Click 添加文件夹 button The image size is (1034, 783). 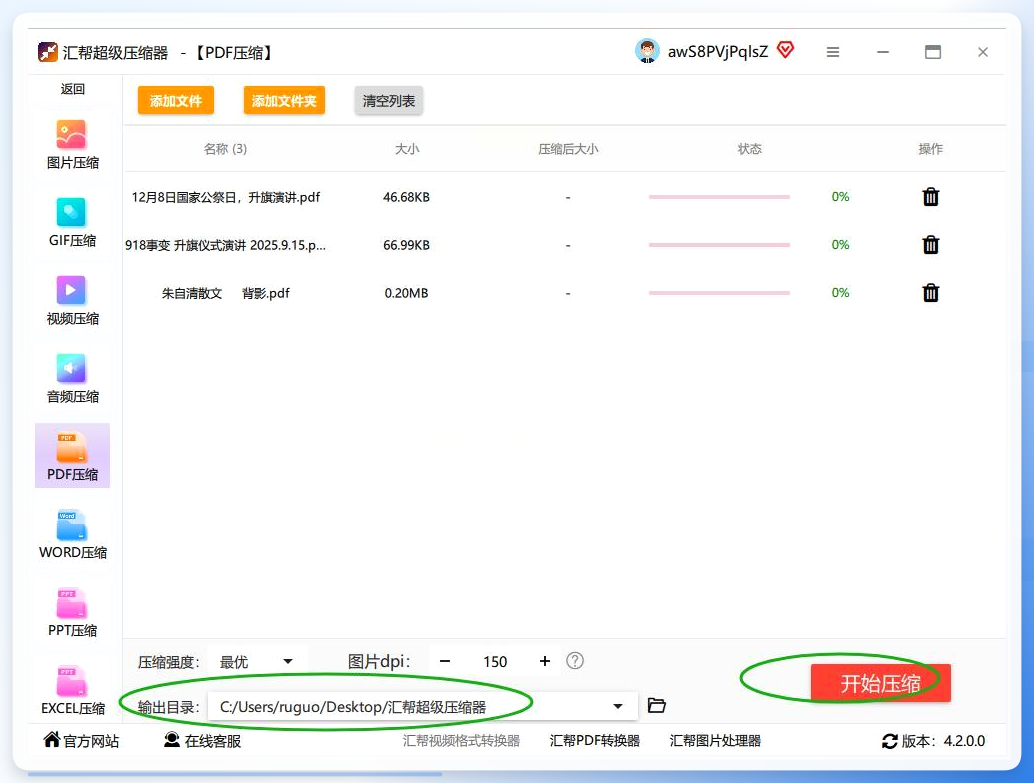pyautogui.click(x=284, y=100)
